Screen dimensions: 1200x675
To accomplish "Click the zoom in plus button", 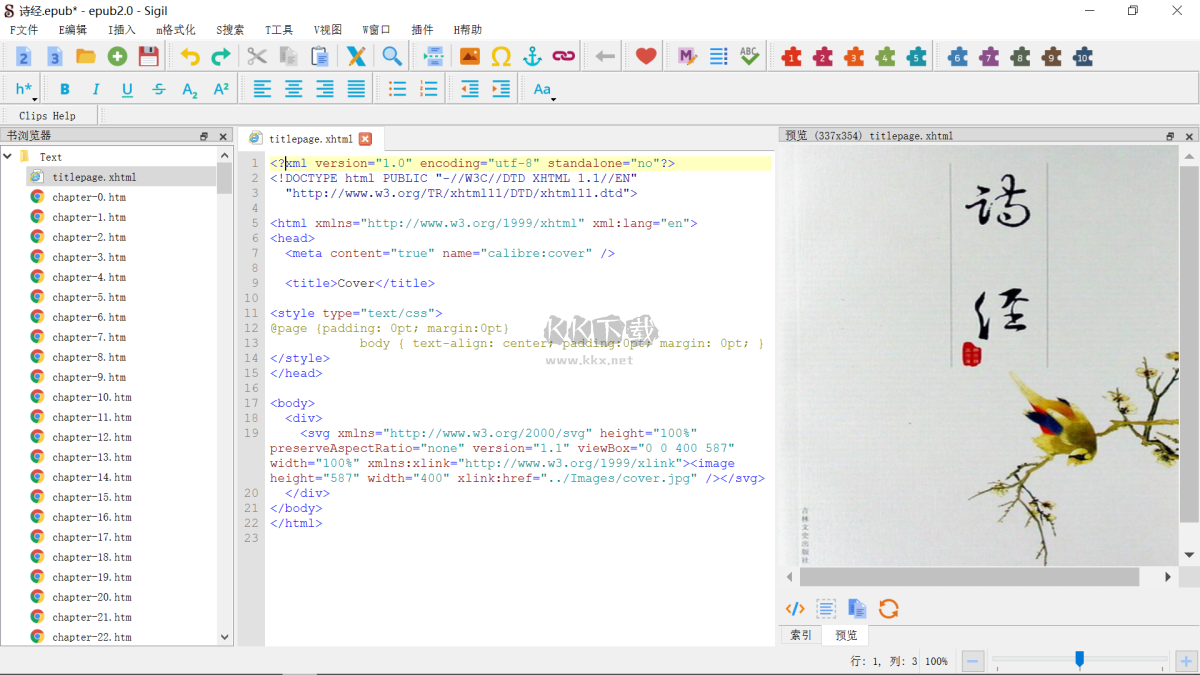I will (1186, 661).
